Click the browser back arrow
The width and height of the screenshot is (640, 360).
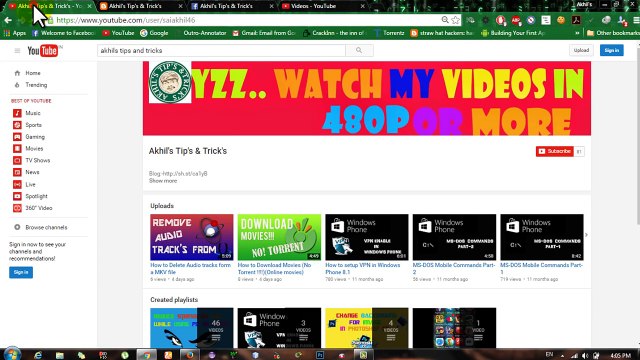coord(8,20)
